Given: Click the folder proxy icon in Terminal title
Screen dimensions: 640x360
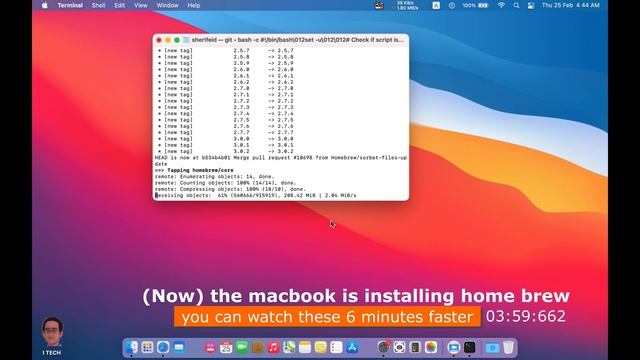Looking at the screenshot, I should pyautogui.click(x=187, y=40).
